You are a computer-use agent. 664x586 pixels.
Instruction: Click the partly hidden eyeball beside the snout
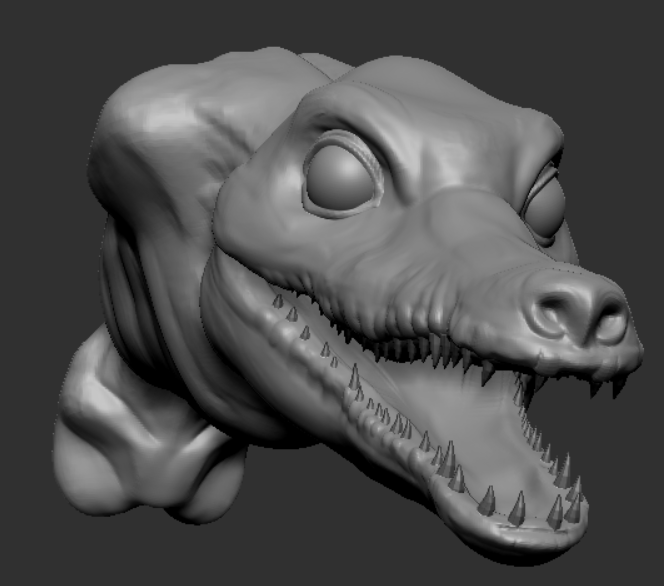tap(545, 207)
